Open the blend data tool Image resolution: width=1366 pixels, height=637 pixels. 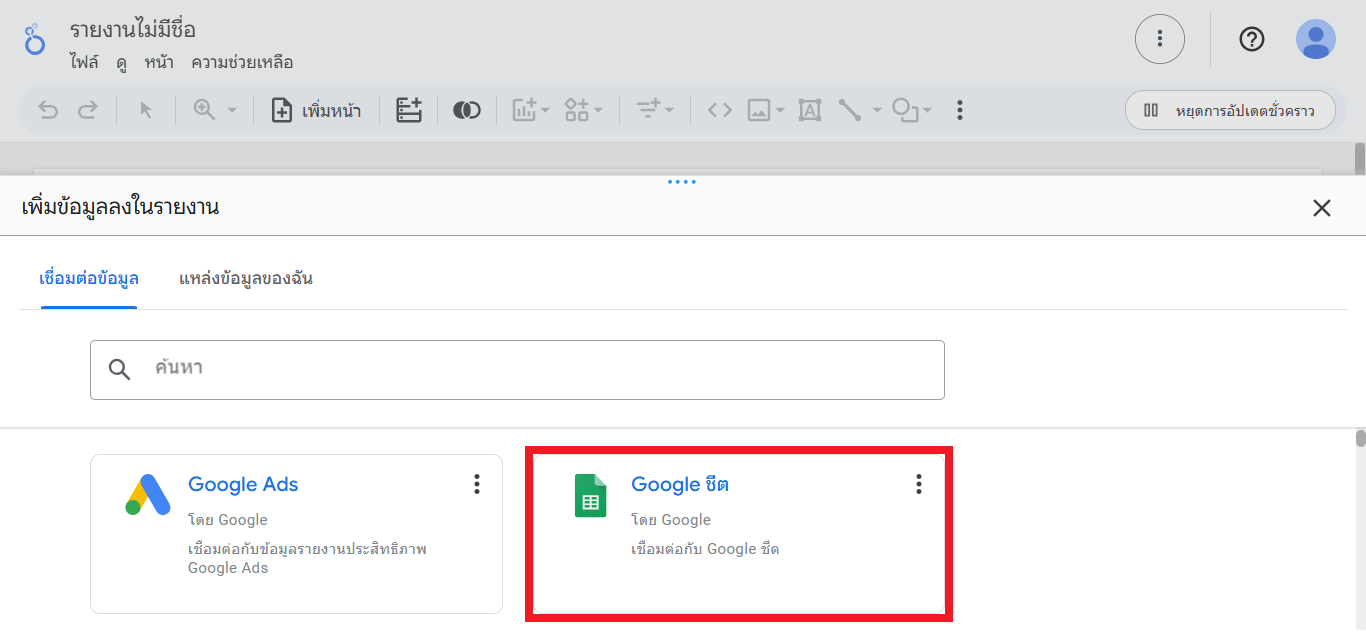(467, 110)
